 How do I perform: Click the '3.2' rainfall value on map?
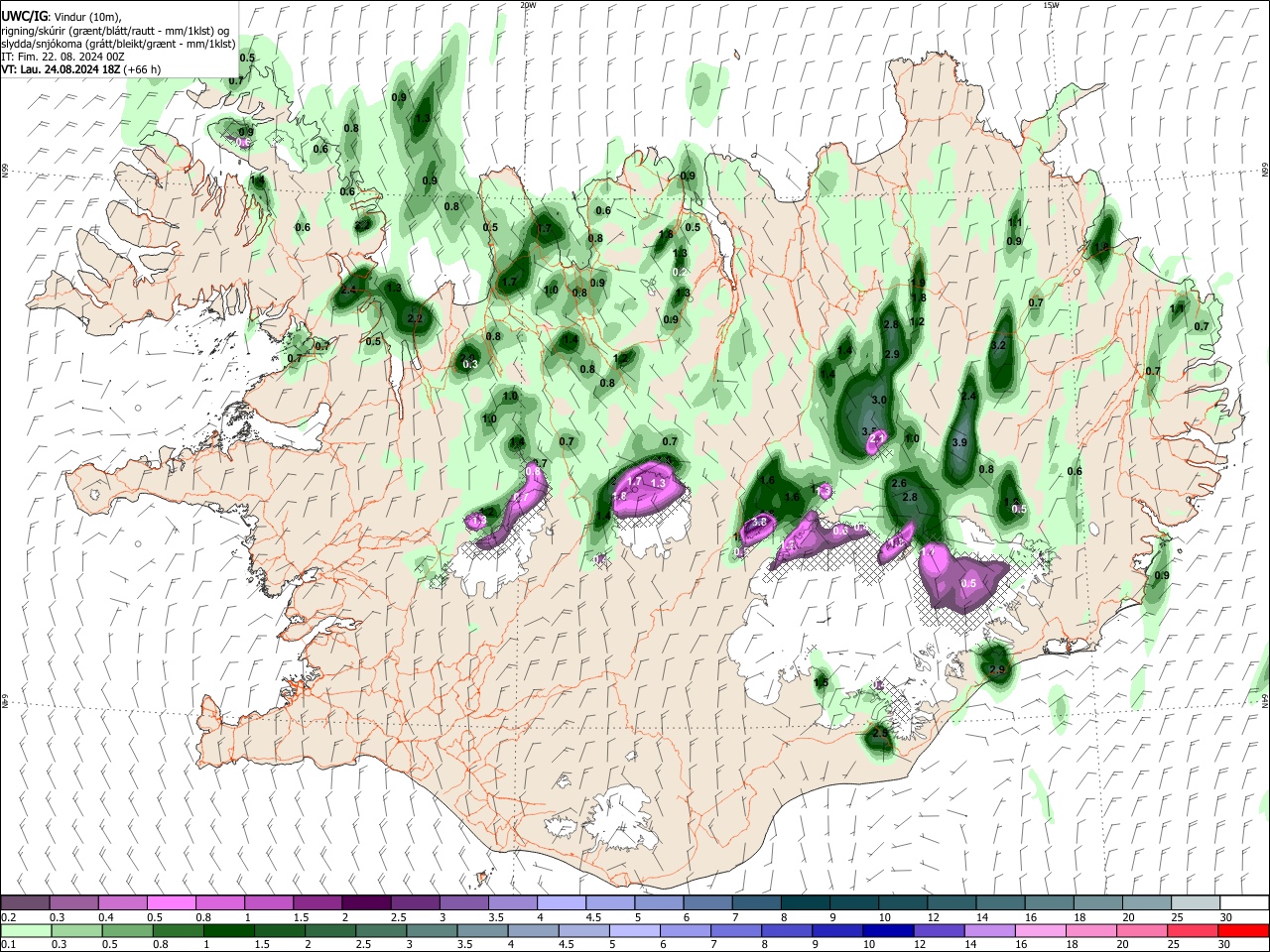click(999, 345)
